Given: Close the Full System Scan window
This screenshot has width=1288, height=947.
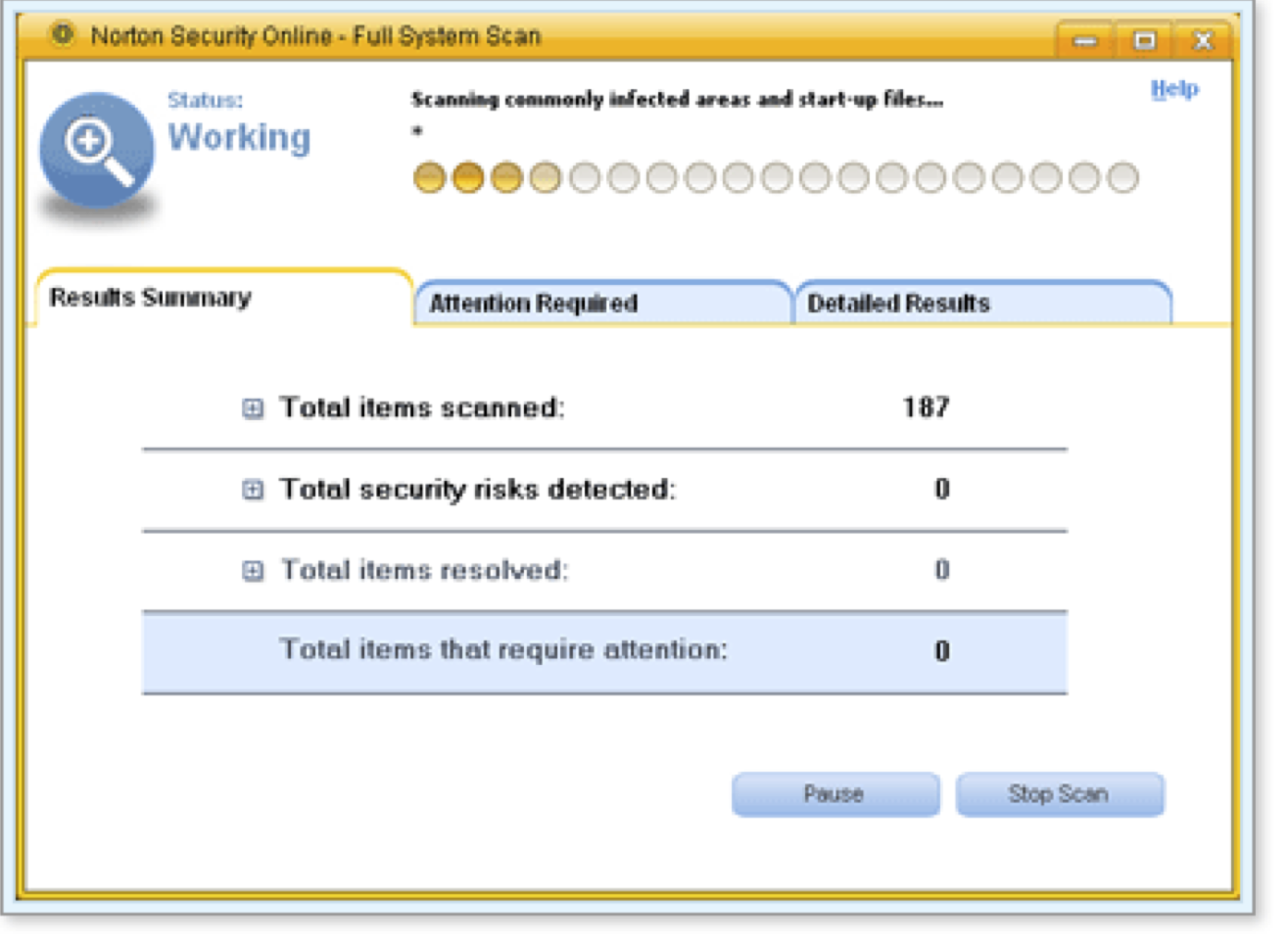Looking at the screenshot, I should 1203,40.
